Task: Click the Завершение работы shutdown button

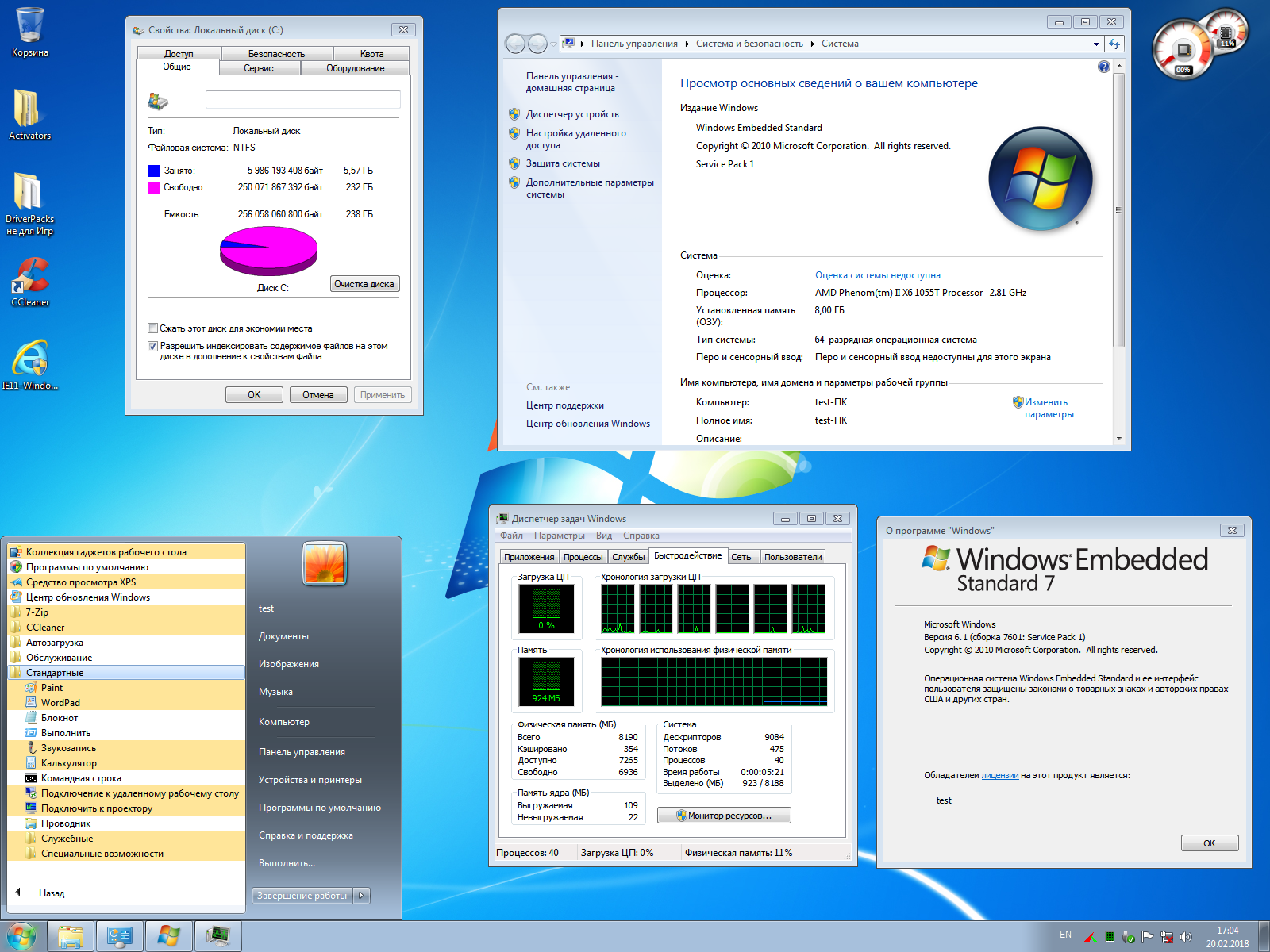Action: click(302, 896)
